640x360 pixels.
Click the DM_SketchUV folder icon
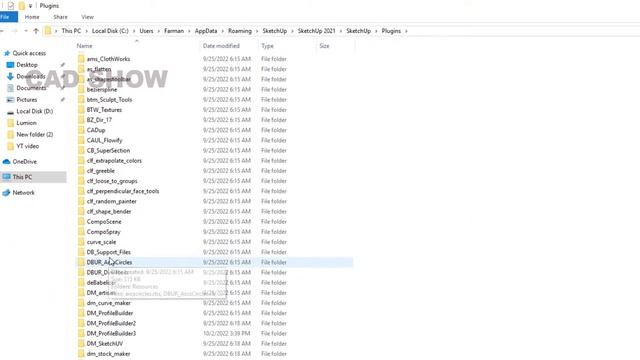(x=81, y=344)
